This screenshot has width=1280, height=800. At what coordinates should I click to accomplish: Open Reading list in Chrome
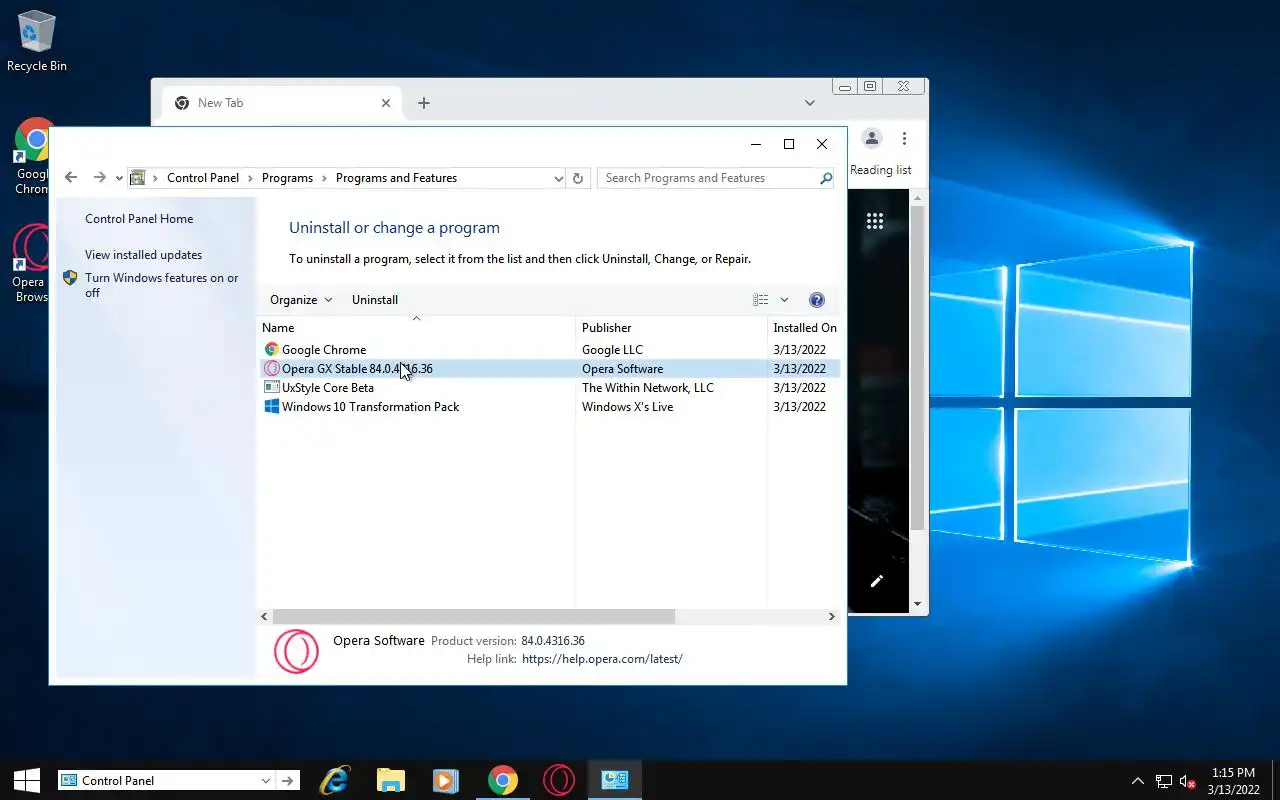[880, 170]
